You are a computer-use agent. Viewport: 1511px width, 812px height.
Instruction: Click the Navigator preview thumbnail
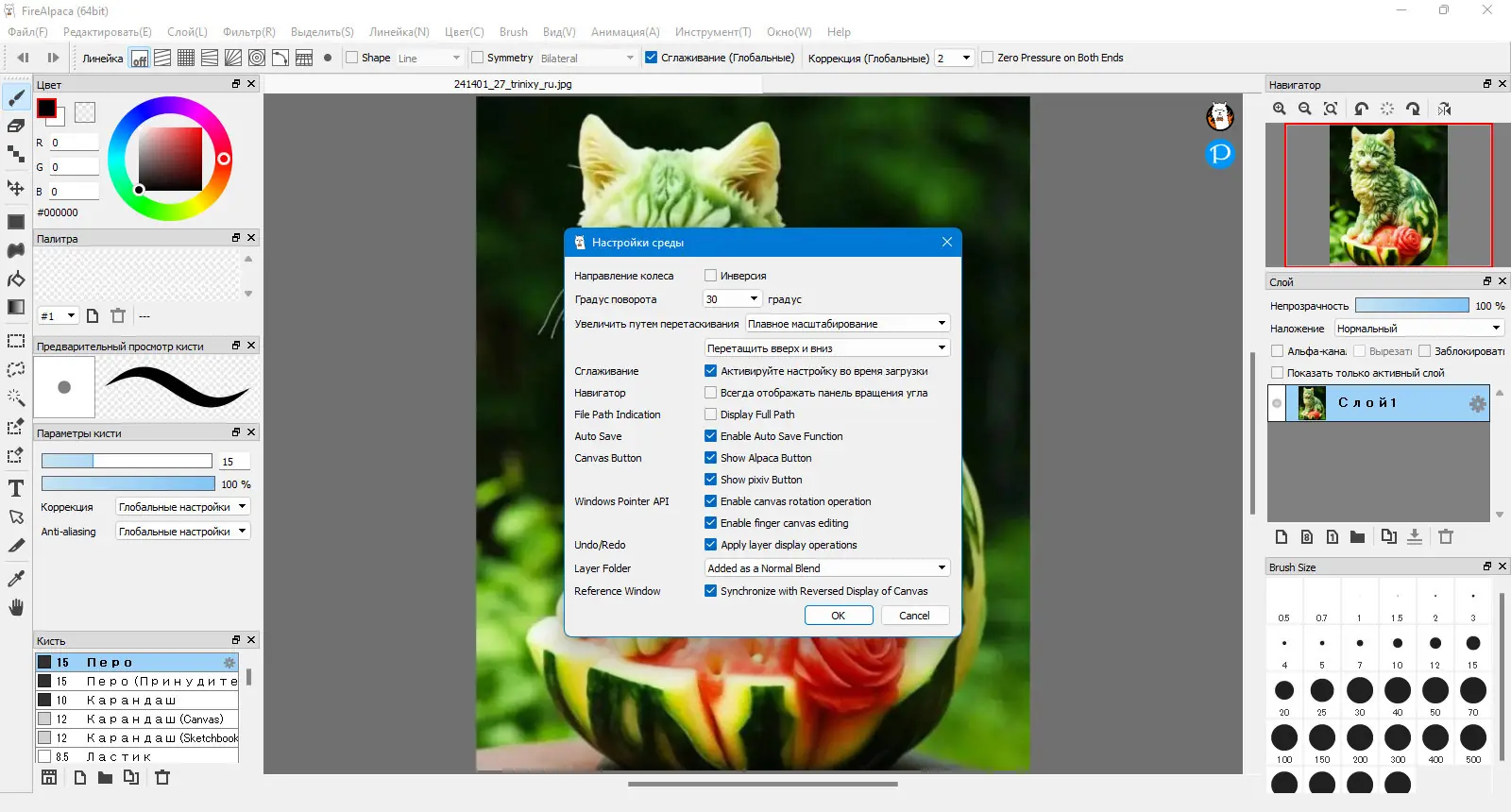tap(1388, 195)
